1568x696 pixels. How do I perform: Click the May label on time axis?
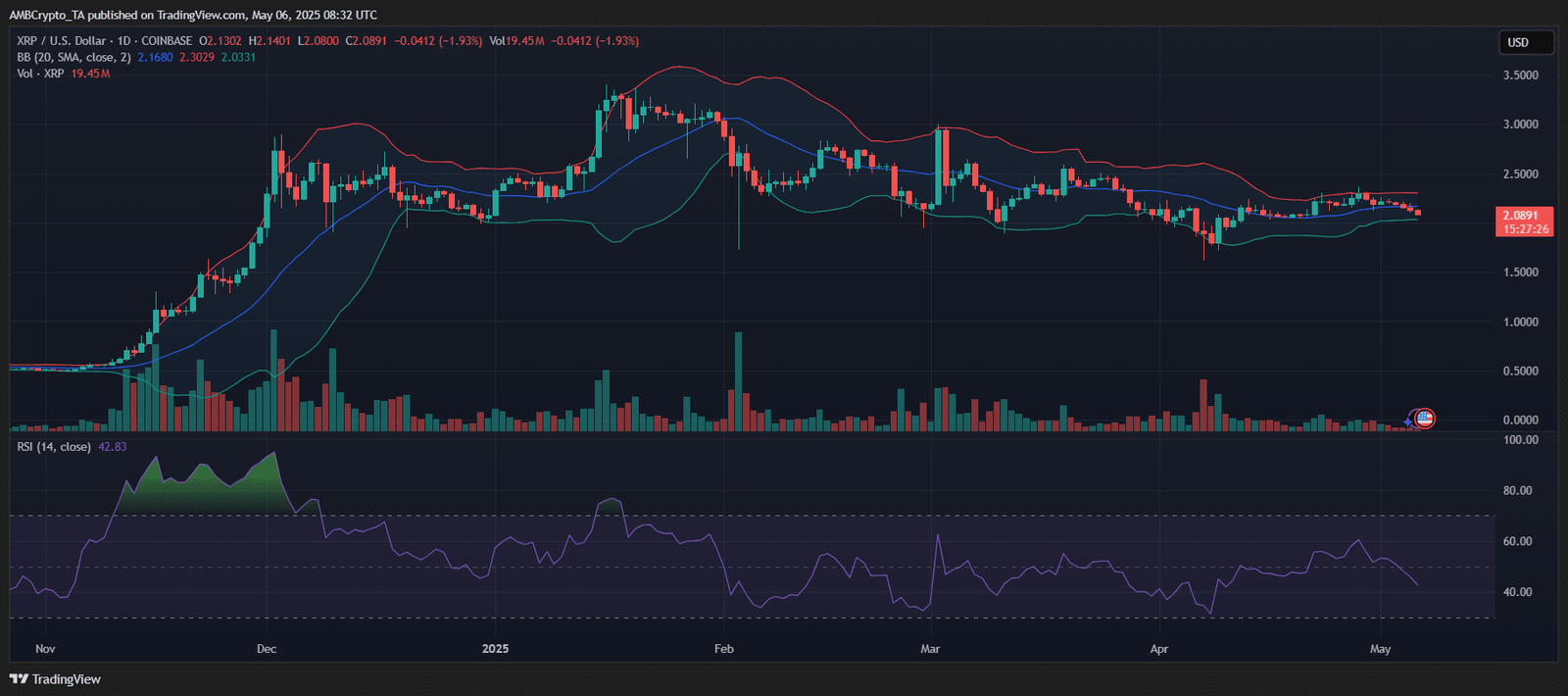pos(1380,649)
